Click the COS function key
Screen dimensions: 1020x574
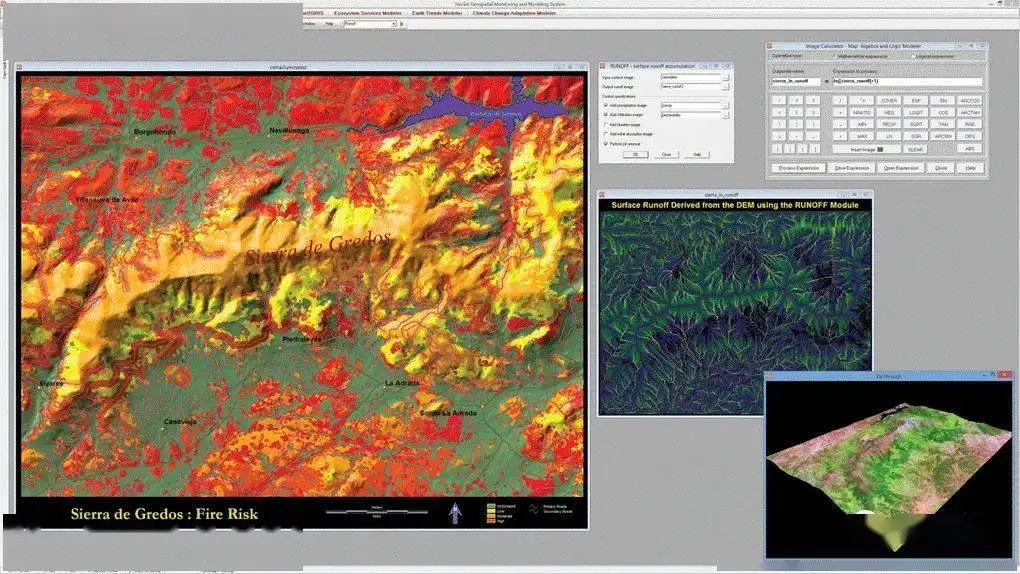[x=943, y=113]
